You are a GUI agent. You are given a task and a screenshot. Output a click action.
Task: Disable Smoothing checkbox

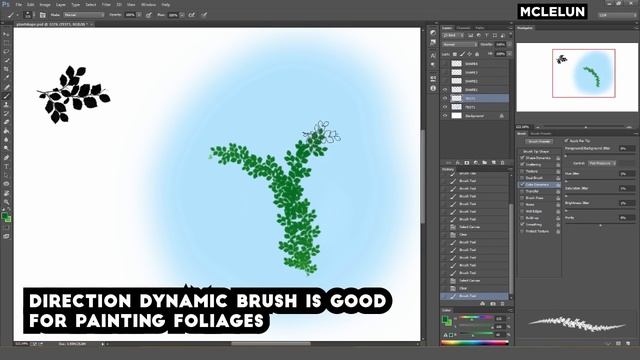[x=522, y=224]
